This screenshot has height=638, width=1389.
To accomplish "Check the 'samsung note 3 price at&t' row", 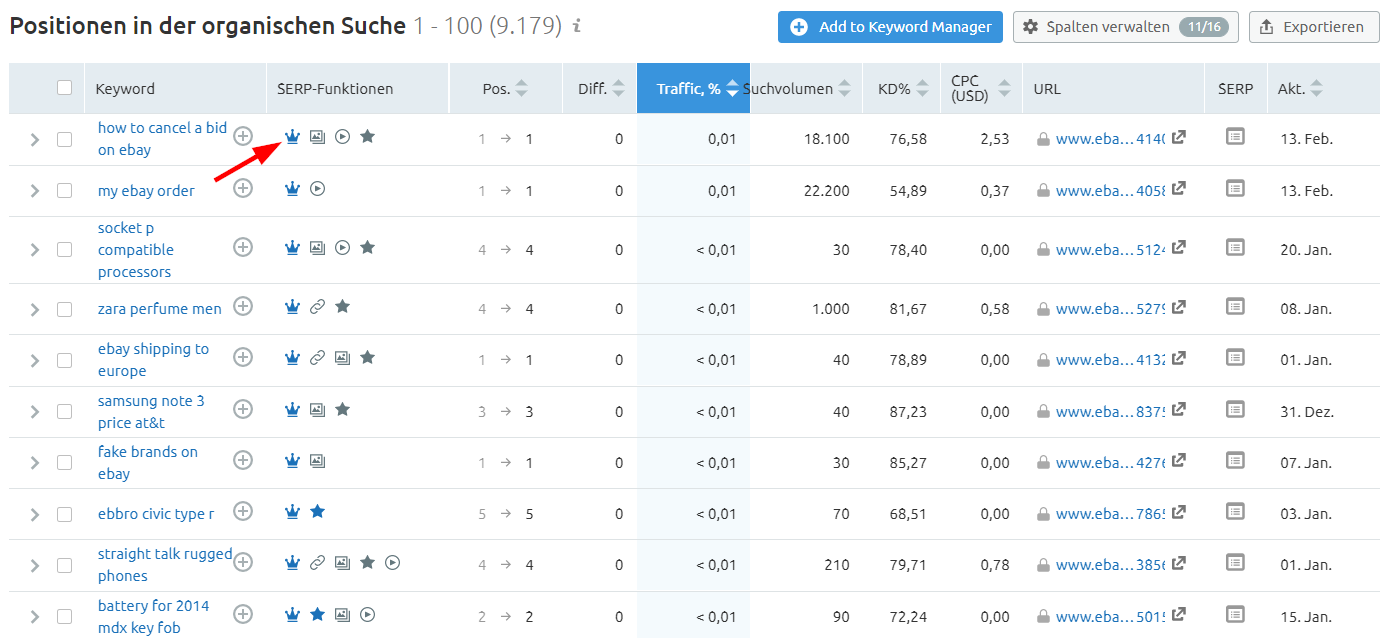I will tap(65, 412).
